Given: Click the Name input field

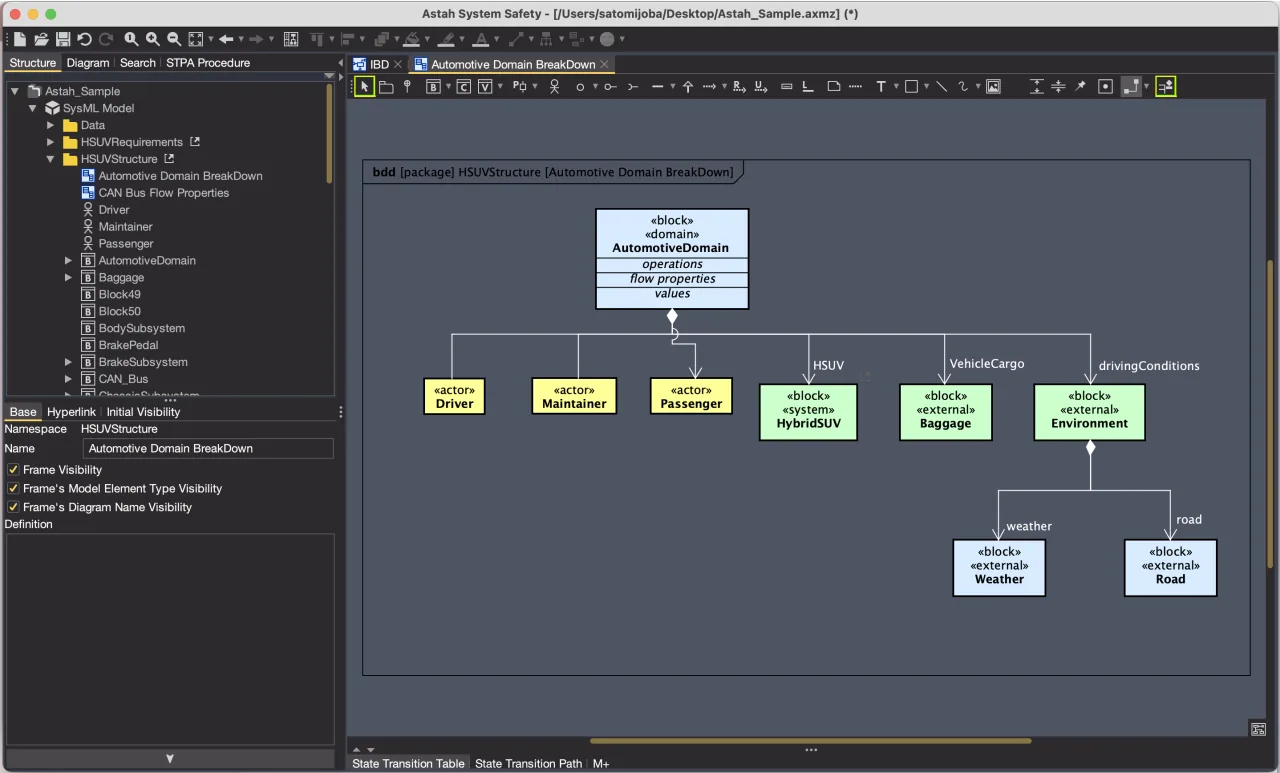Looking at the screenshot, I should [207, 449].
